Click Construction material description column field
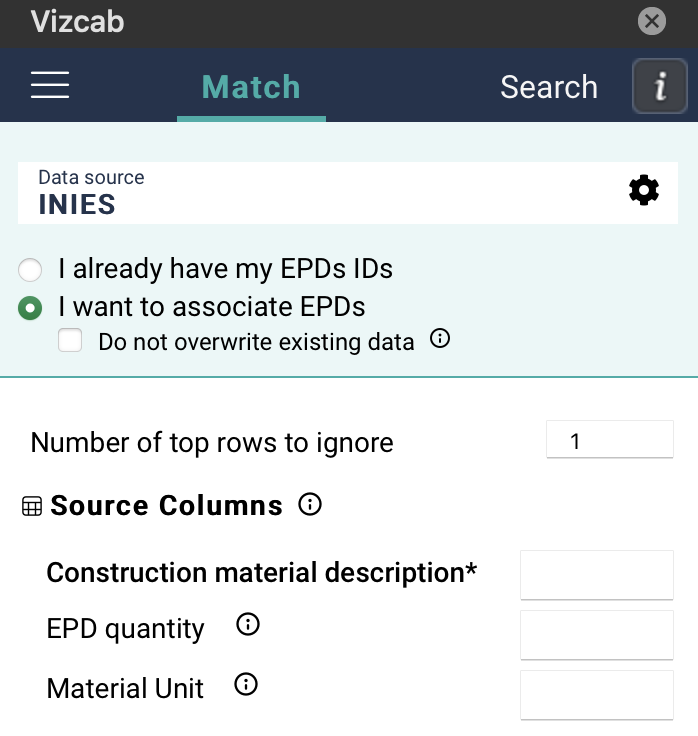The width and height of the screenshot is (698, 736). click(x=597, y=574)
